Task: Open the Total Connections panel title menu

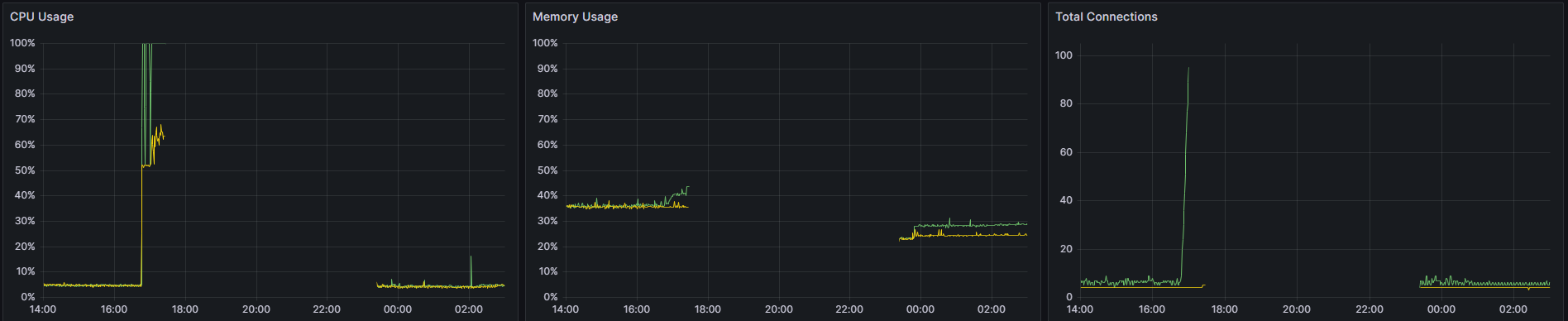Action: [x=1106, y=17]
